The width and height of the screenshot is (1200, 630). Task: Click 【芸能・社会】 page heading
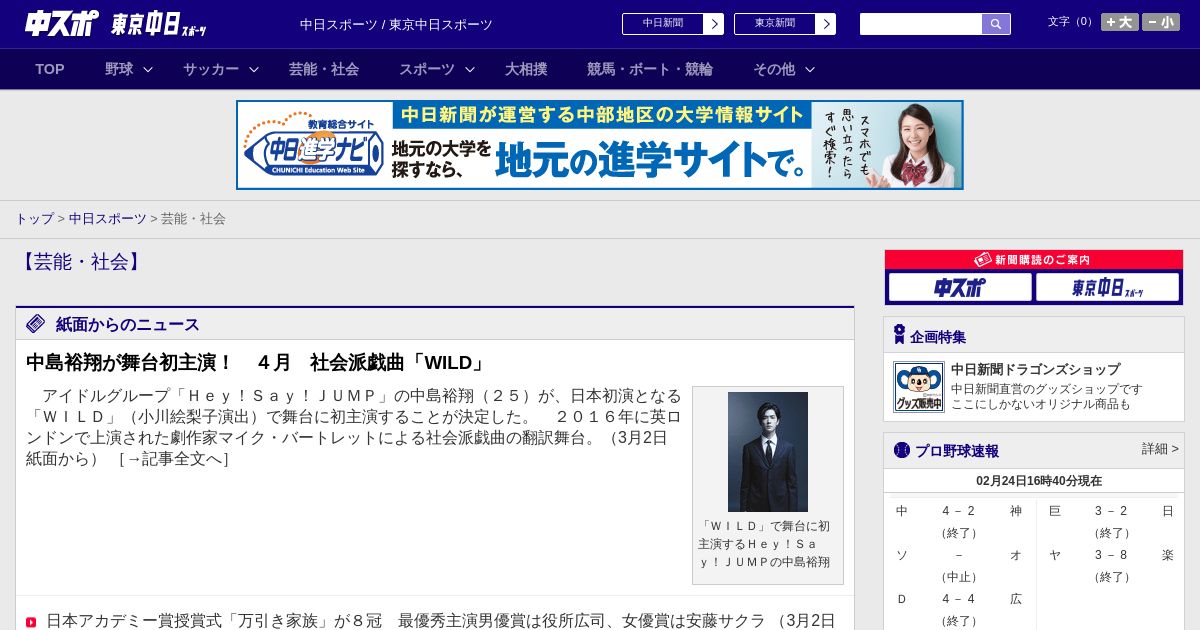pos(81,262)
